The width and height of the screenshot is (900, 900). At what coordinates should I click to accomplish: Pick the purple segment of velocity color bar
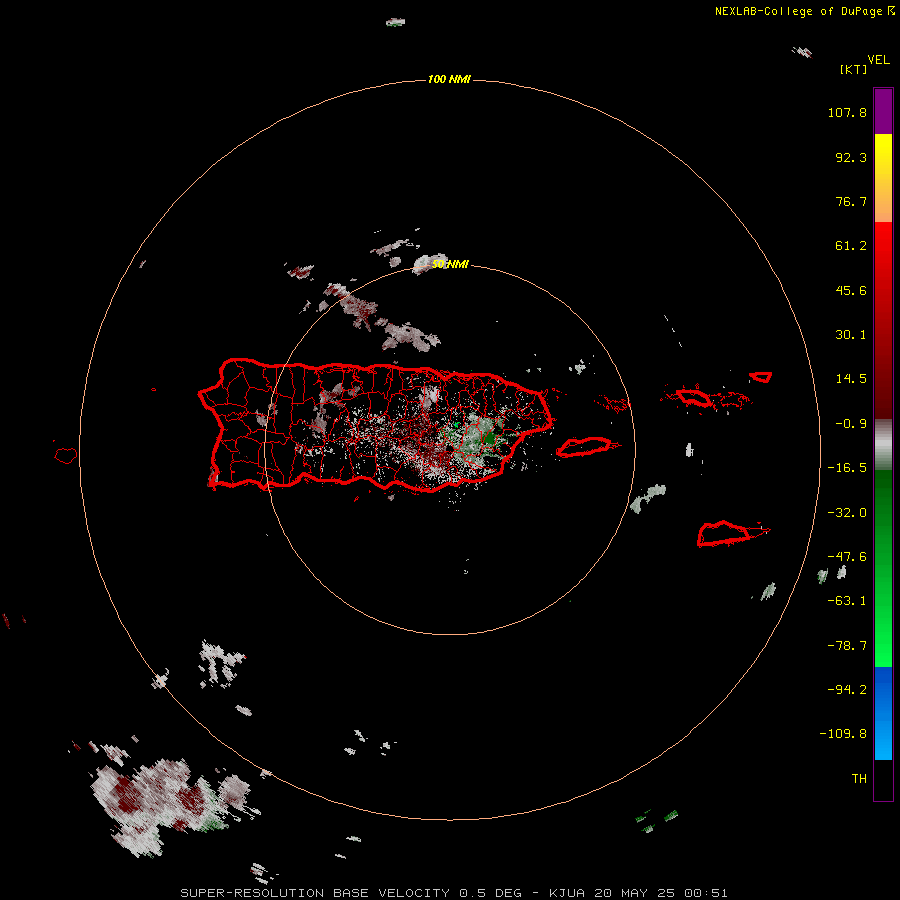(883, 111)
